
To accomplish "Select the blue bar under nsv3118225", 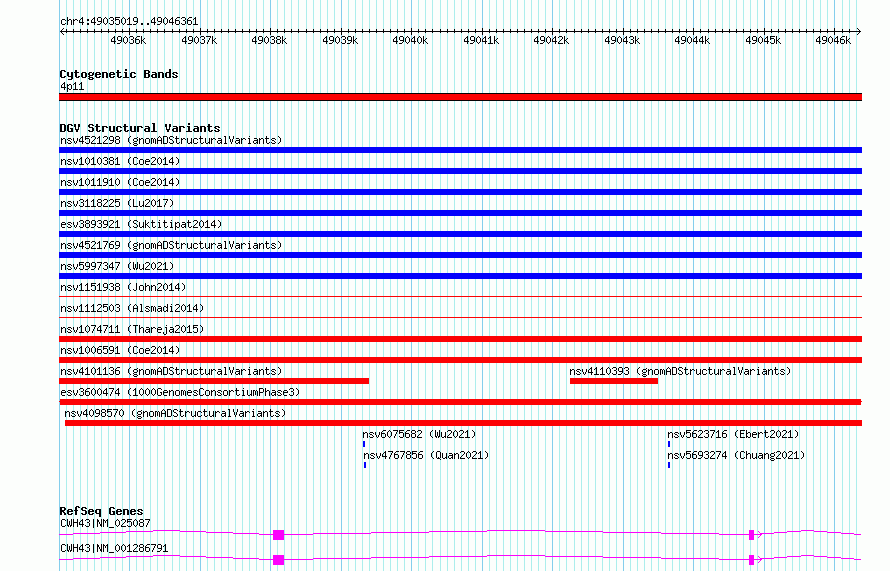I will [460, 213].
